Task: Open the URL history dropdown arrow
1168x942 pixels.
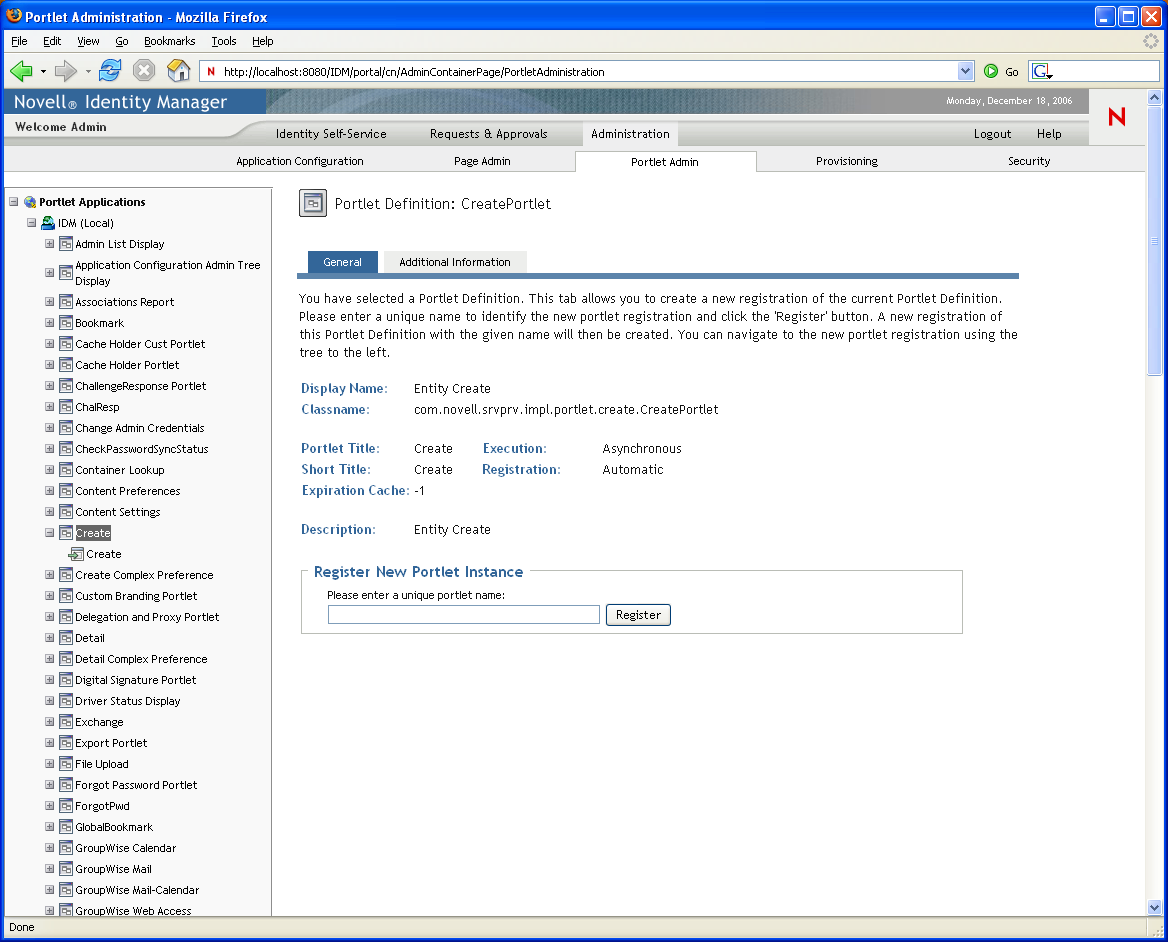Action: point(965,71)
